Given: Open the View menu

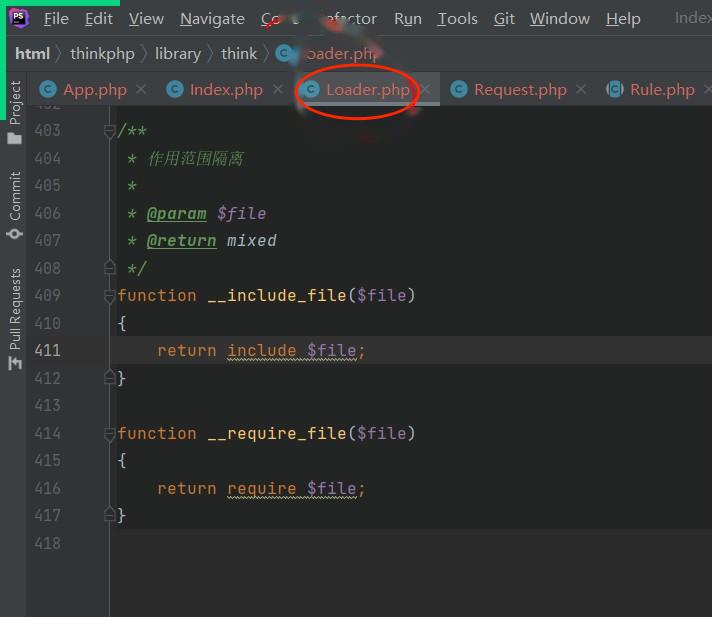Looking at the screenshot, I should pyautogui.click(x=146, y=19).
